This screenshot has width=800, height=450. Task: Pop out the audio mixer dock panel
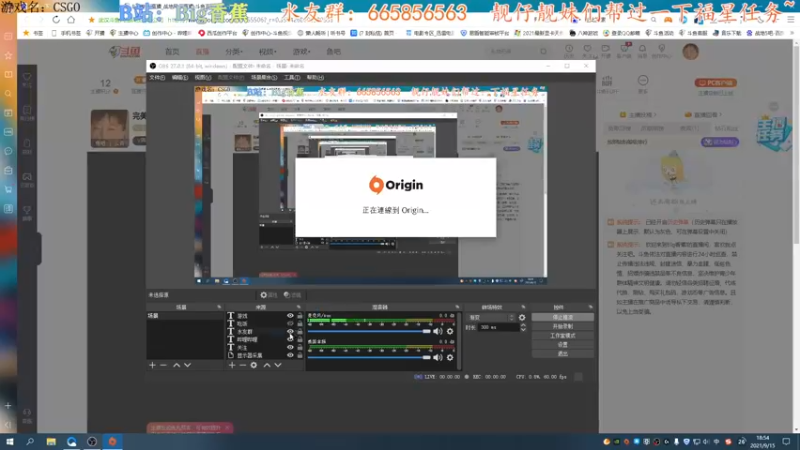click(x=457, y=307)
